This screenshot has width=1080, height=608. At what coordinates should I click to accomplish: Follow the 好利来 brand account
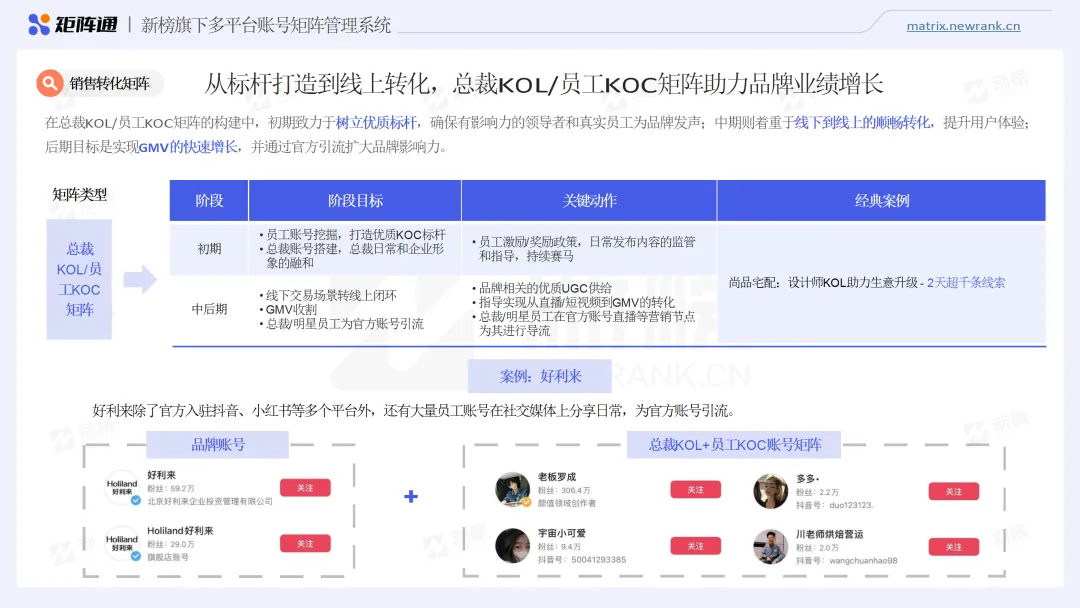[x=305, y=488]
